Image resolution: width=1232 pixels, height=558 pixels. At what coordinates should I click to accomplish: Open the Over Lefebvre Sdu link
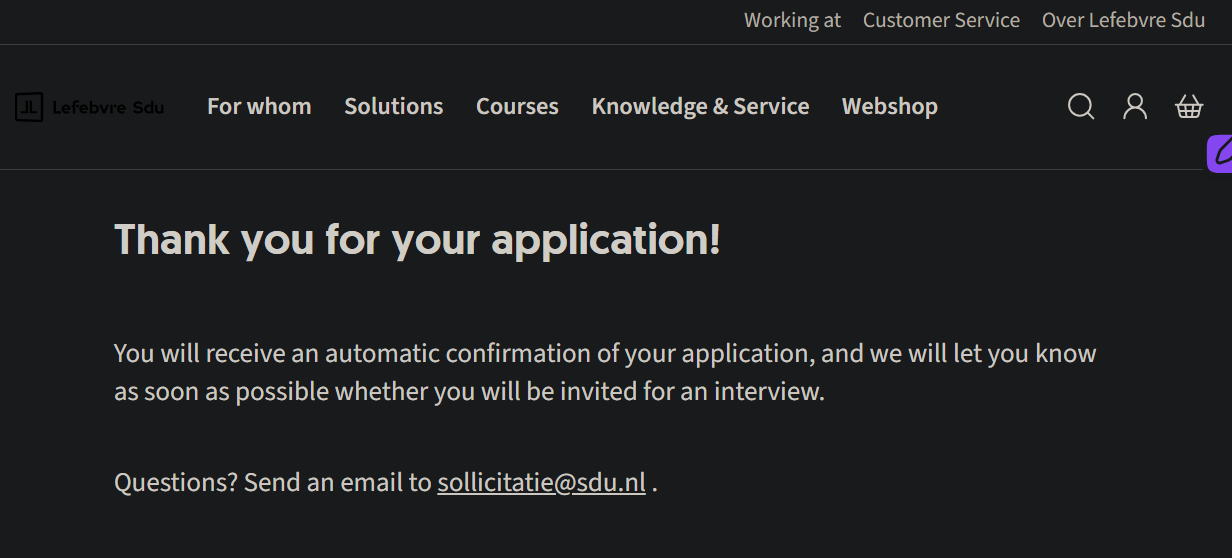pyautogui.click(x=1123, y=20)
